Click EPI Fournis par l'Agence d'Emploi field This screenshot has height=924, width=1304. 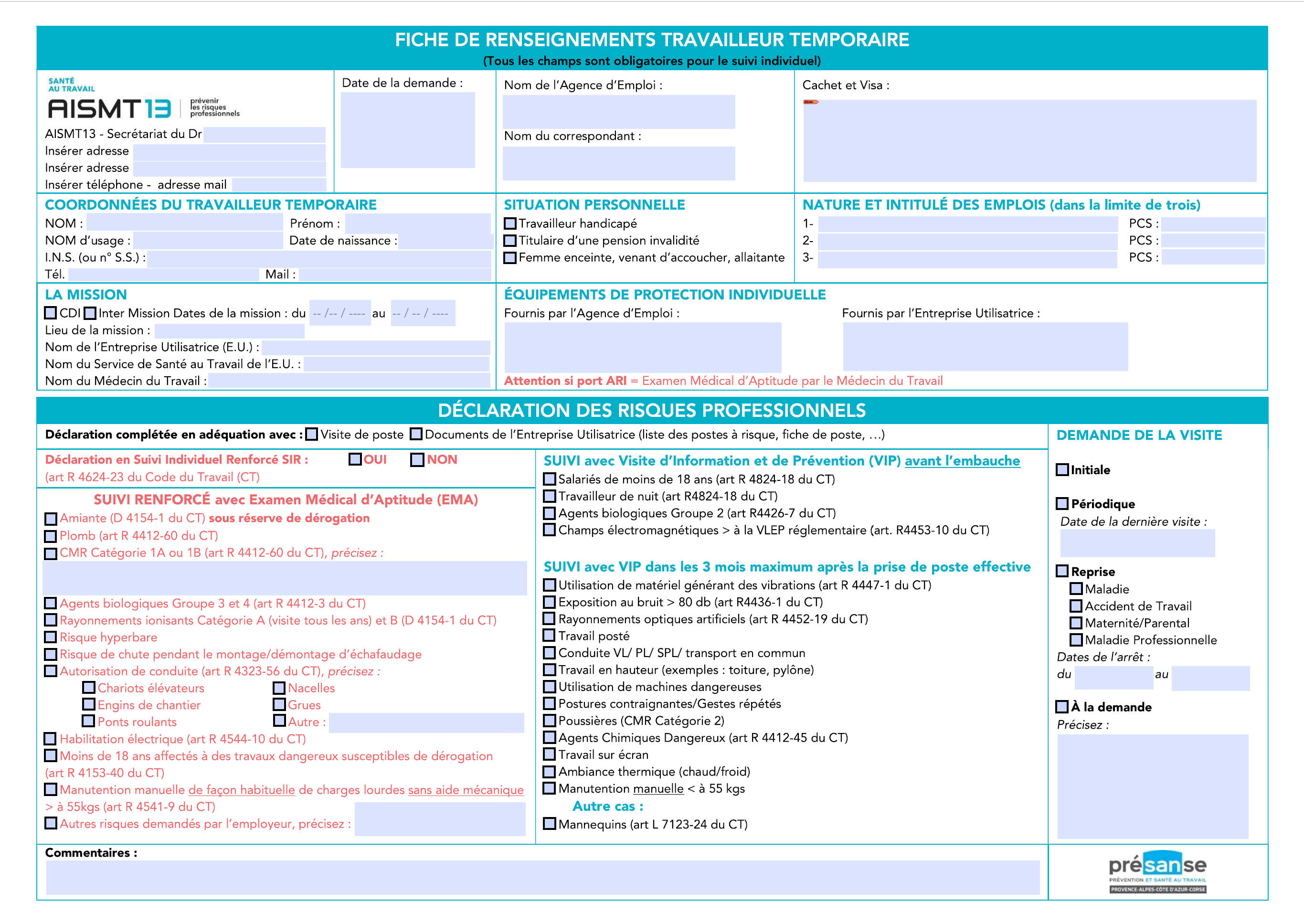click(x=642, y=347)
